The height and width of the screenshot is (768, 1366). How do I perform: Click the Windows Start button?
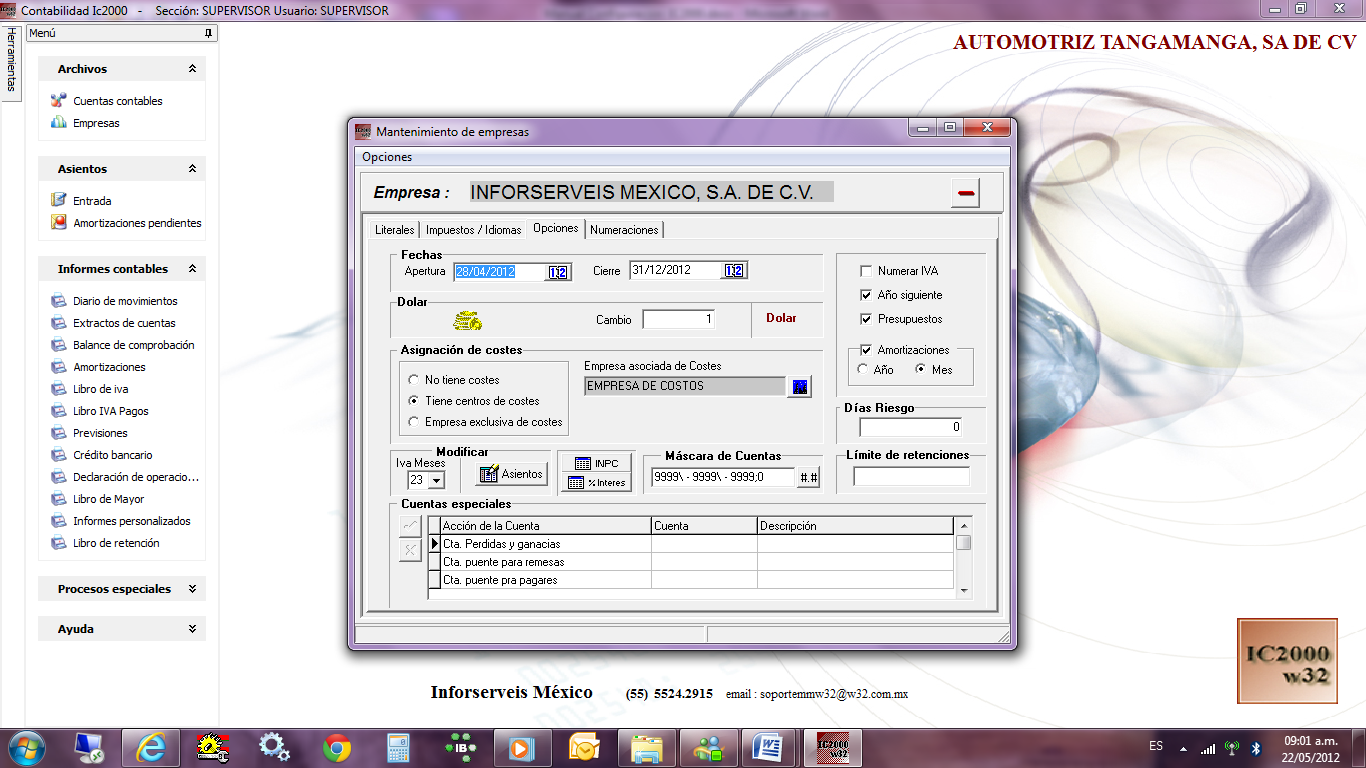(x=27, y=748)
